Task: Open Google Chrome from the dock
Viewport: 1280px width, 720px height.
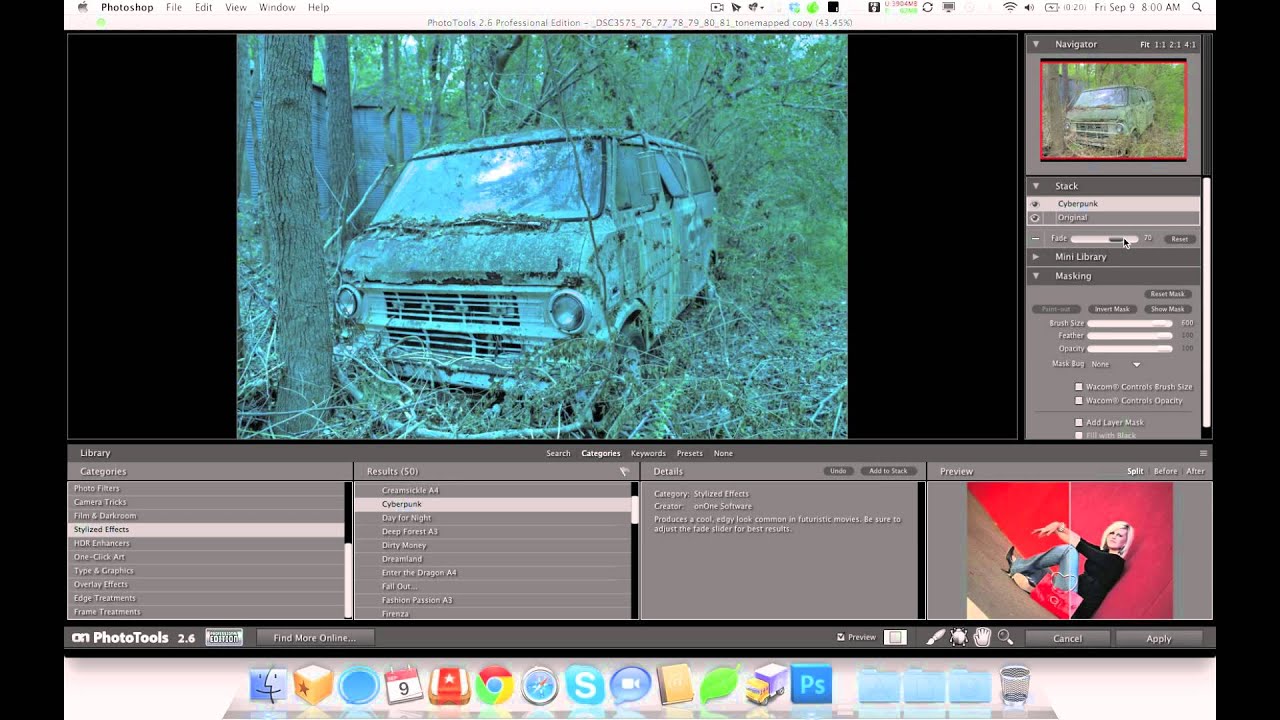Action: [x=494, y=686]
